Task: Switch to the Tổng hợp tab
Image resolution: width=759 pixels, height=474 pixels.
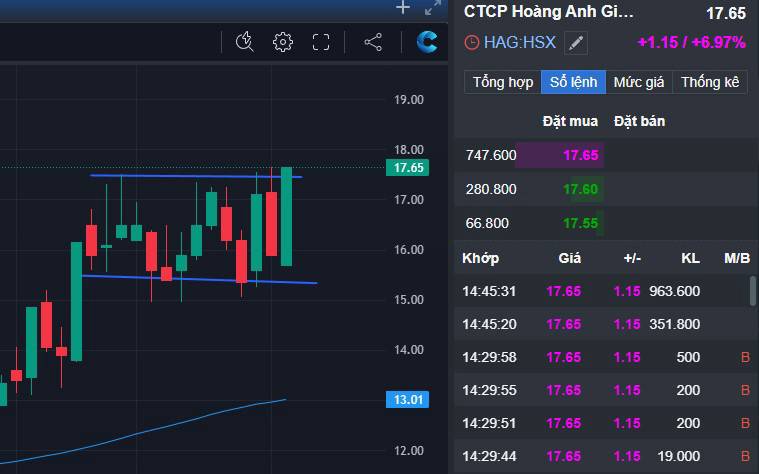Action: tap(503, 82)
